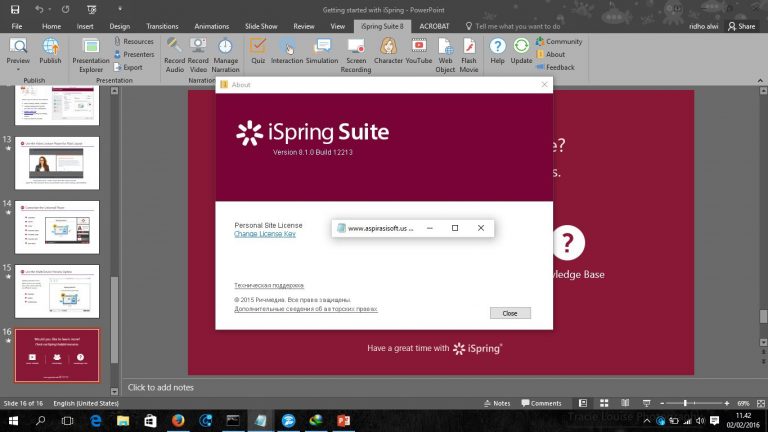
Task: Collapse the ribbon with the chevron
Action: (x=760, y=80)
